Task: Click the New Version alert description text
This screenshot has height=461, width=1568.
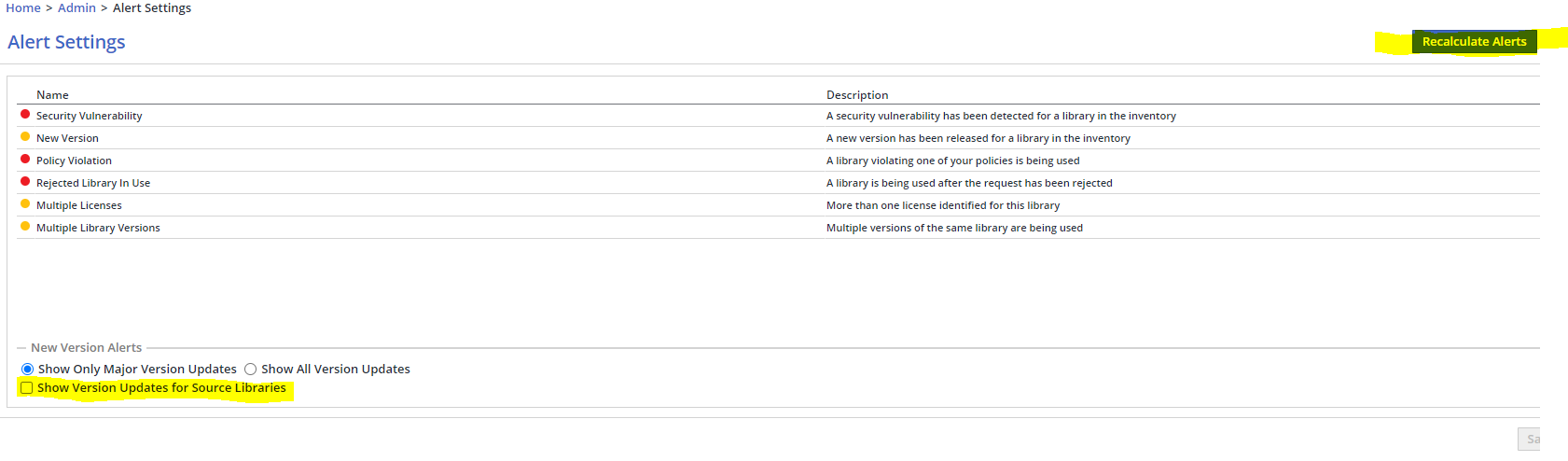Action: coord(978,138)
